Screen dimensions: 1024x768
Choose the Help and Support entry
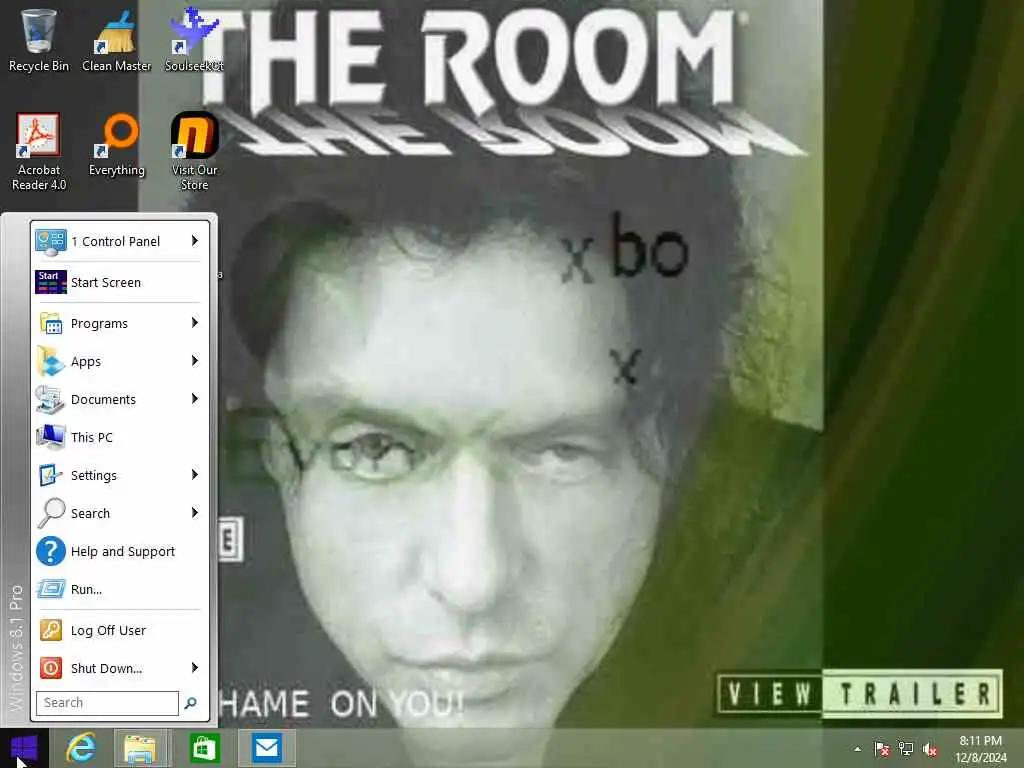click(x=120, y=551)
